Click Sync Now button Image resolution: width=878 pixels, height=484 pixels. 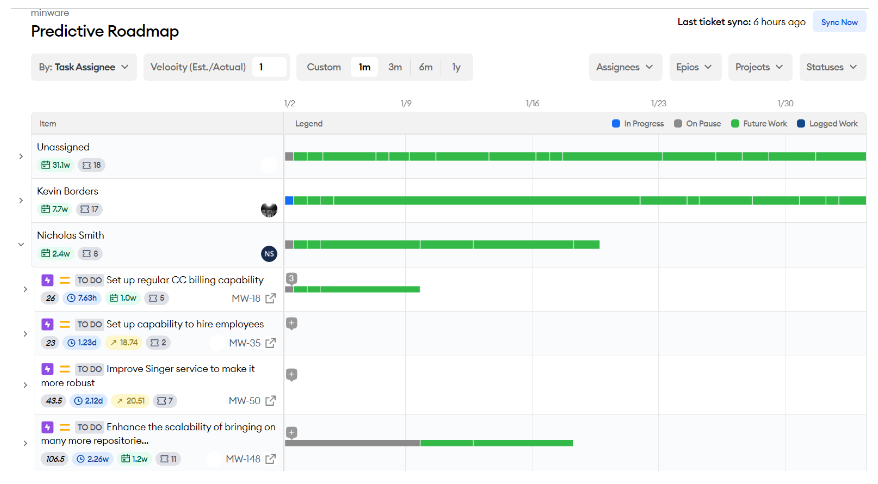click(839, 22)
